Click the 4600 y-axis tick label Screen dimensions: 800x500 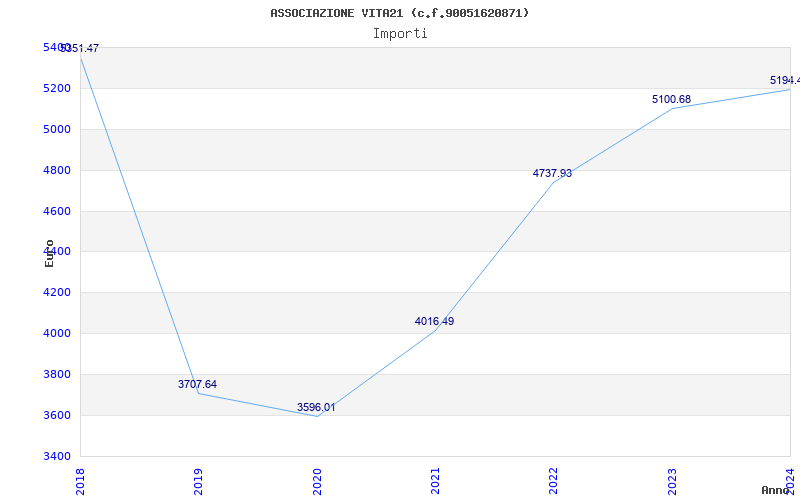(x=57, y=211)
